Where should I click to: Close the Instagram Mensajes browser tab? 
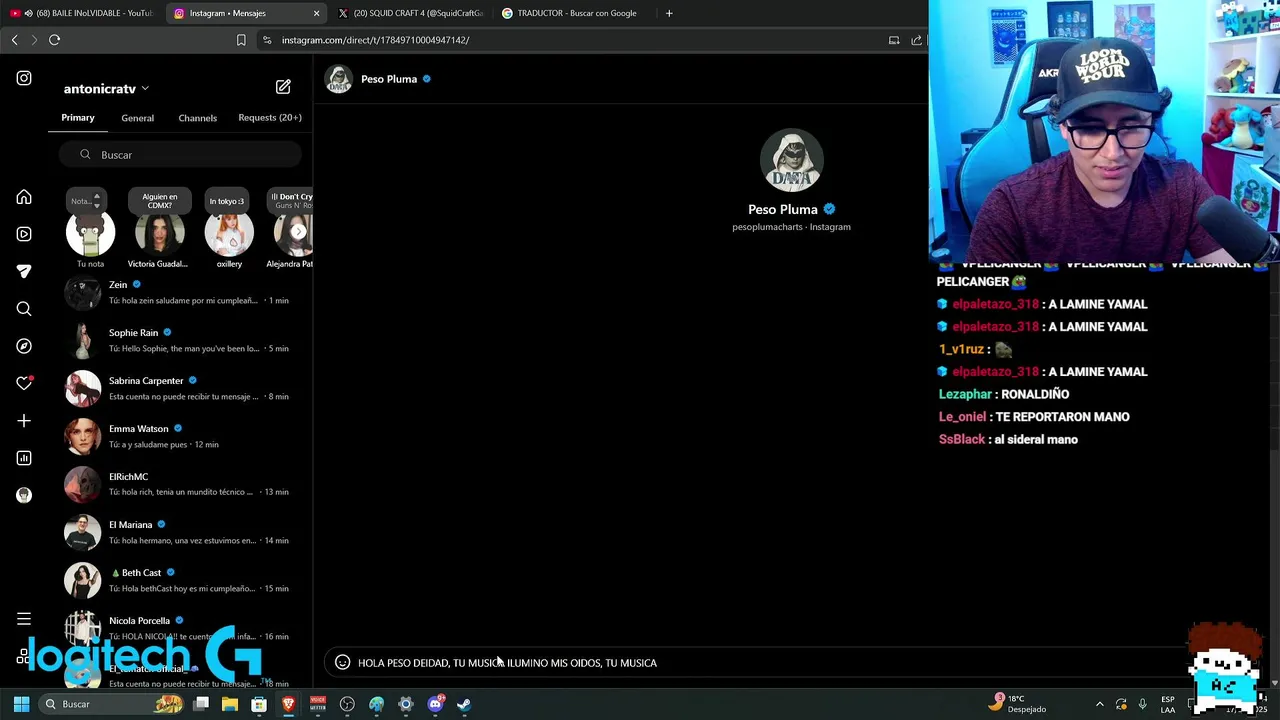[317, 13]
